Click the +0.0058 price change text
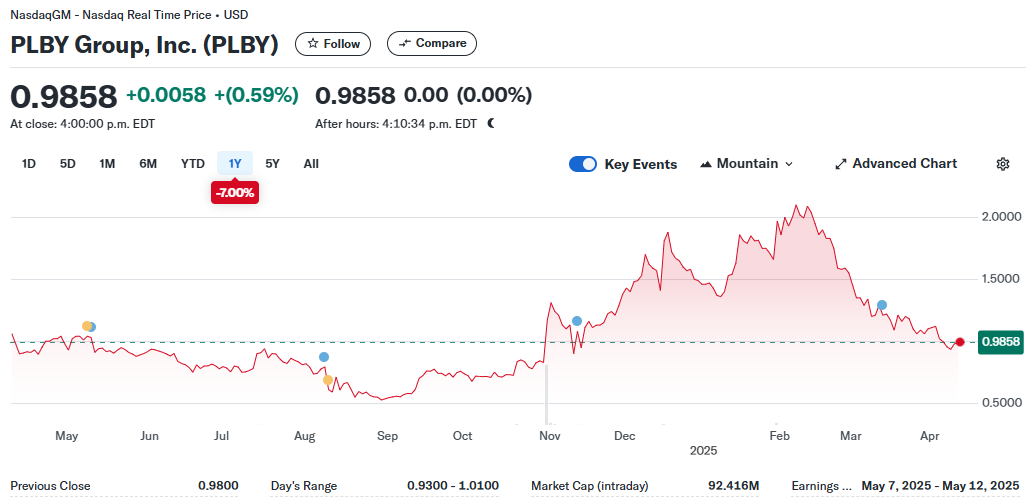Image resolution: width=1030 pixels, height=498 pixels. [166, 95]
